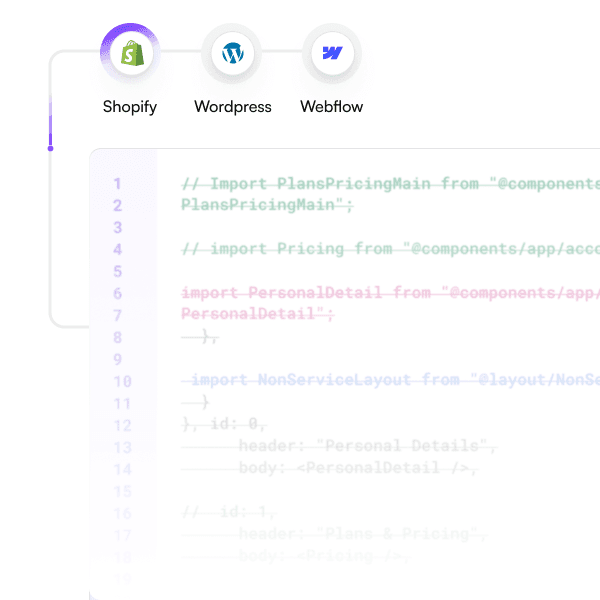
Task: Click the '// id: 1,' comment line
Action: [x=228, y=512]
